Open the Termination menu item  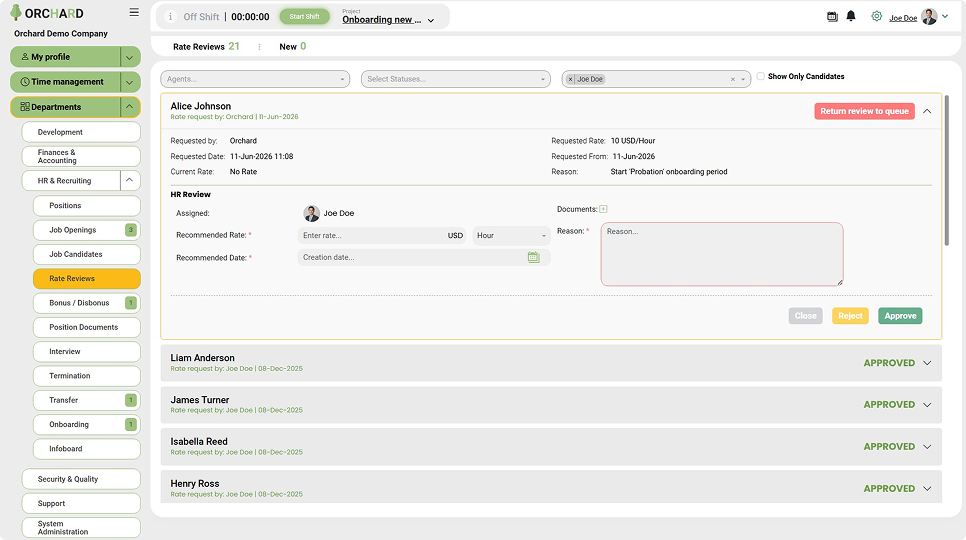pos(87,376)
